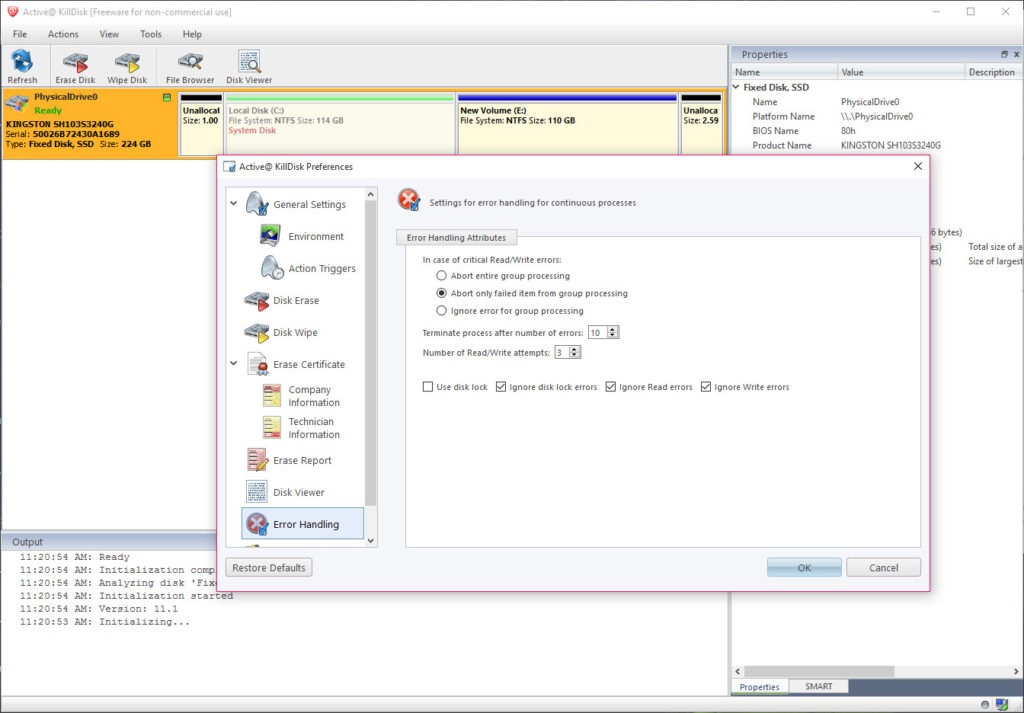Adjust the Terminate process errors spinner
Screen dimensions: 1024x713
613,332
